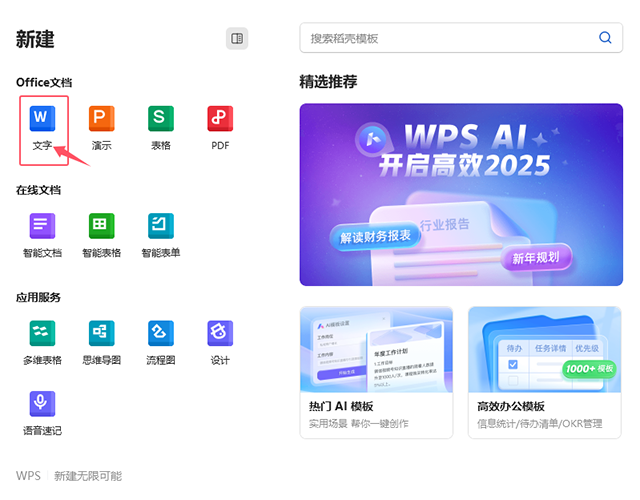Image resolution: width=640 pixels, height=500 pixels.
Task: Launch 流程图 flowchart tool
Action: pyautogui.click(x=161, y=333)
